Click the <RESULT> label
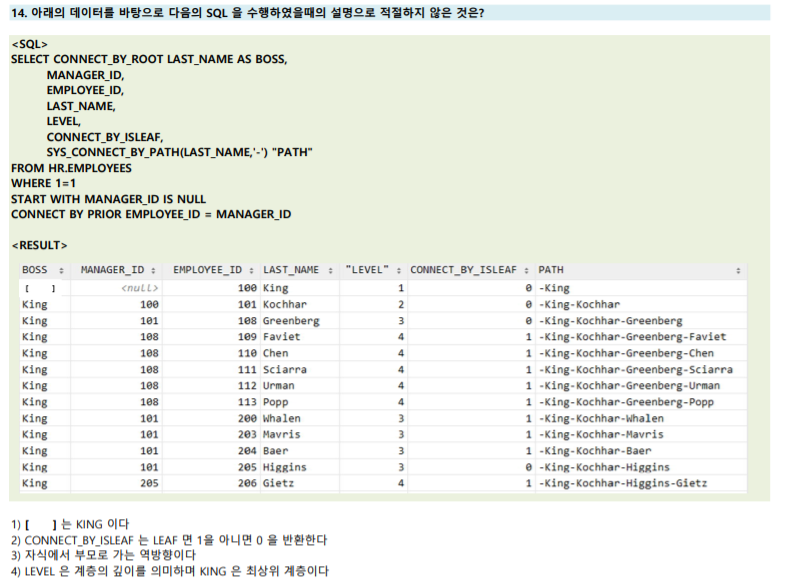Image resolution: width=785 pixels, height=578 pixels. click(x=39, y=246)
